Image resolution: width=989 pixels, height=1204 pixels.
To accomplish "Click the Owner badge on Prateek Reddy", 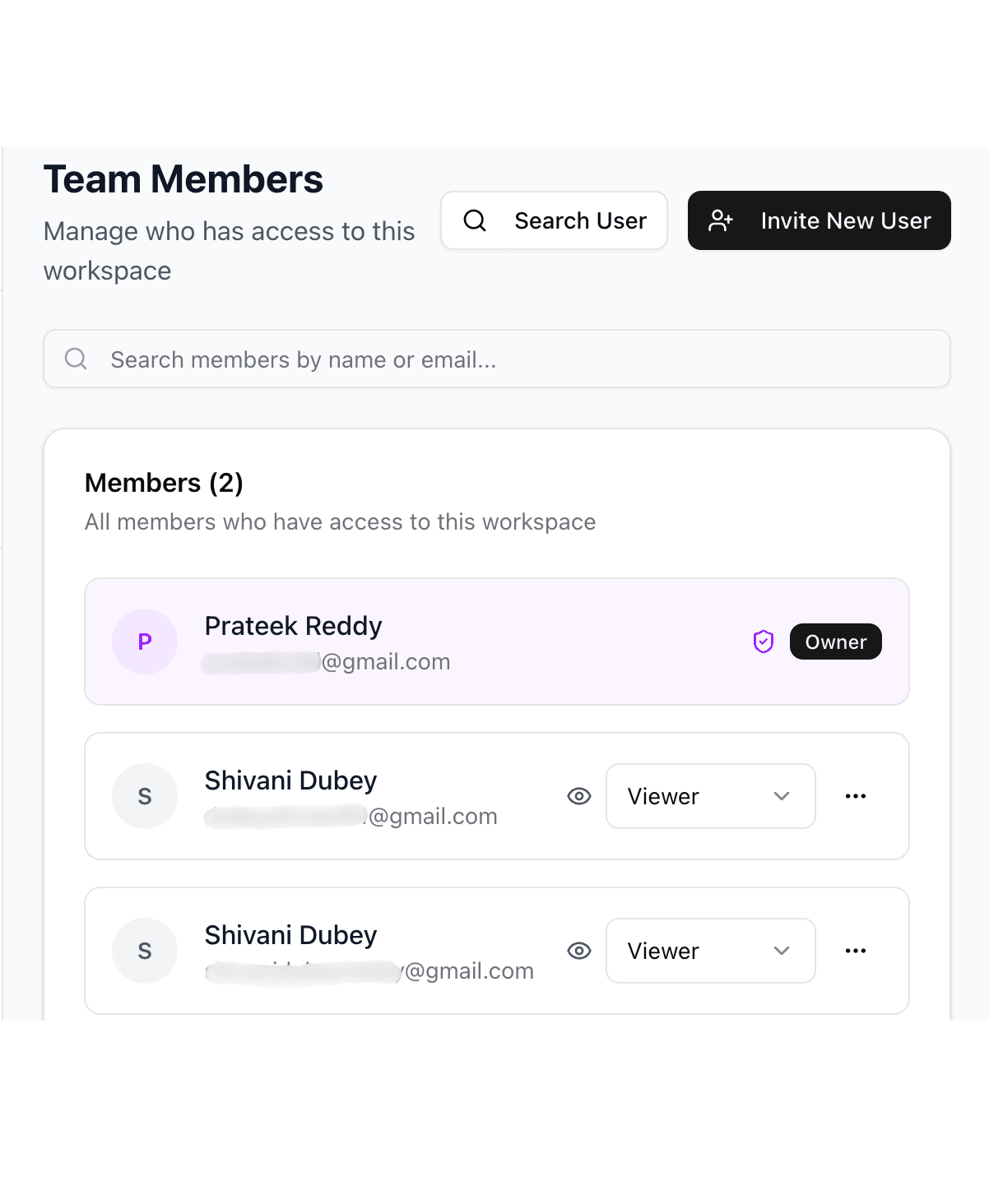I will pyautogui.click(x=835, y=641).
